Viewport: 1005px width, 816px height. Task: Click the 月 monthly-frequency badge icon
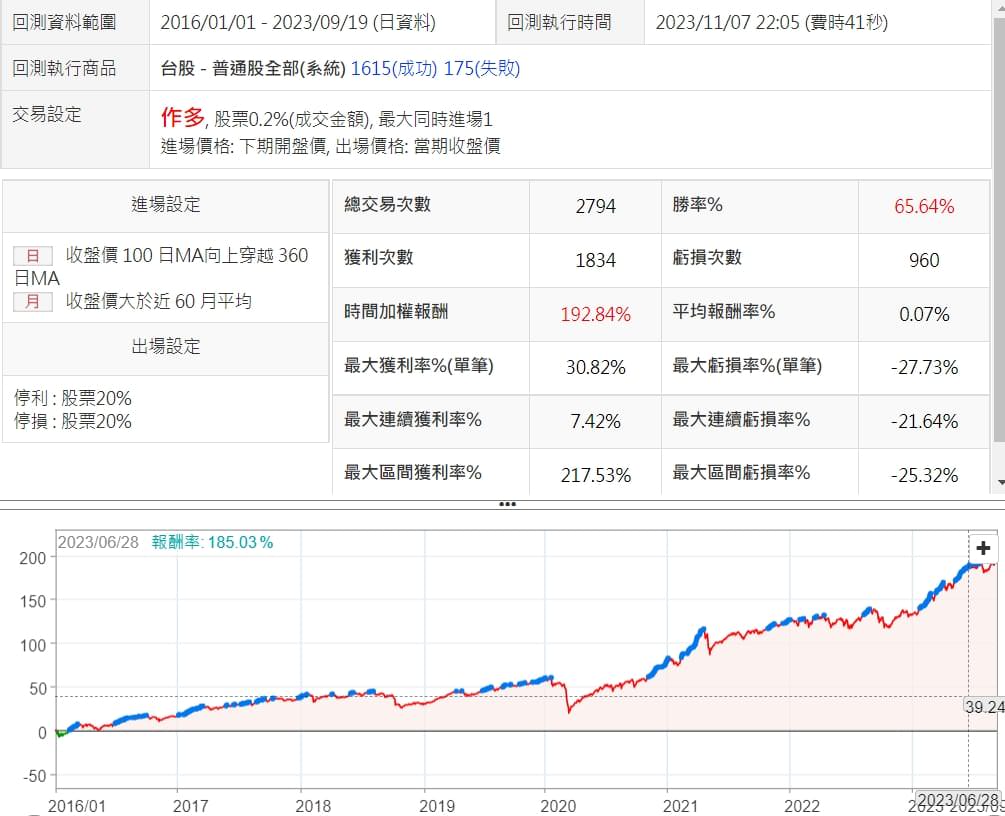33,301
